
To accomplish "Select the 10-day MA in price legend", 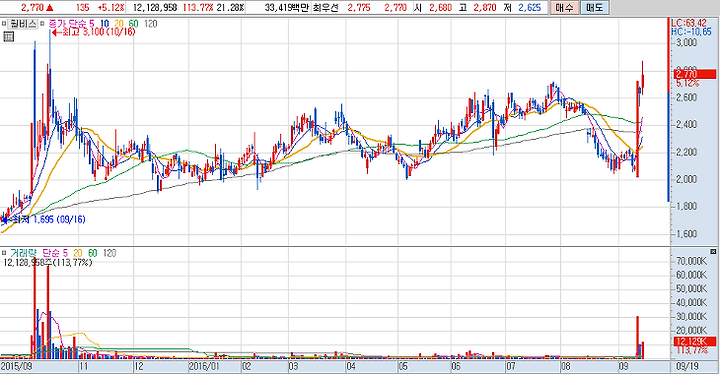I will pos(104,23).
